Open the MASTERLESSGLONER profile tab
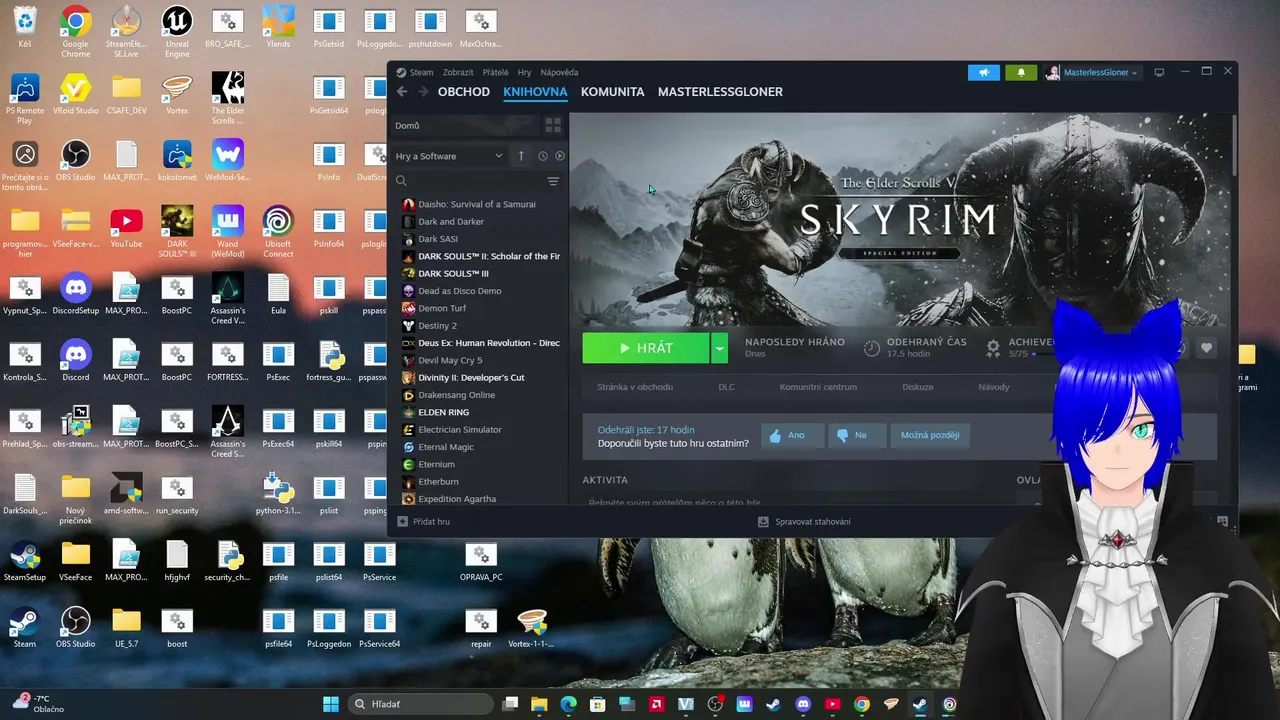The height and width of the screenshot is (720, 1280). click(x=720, y=92)
